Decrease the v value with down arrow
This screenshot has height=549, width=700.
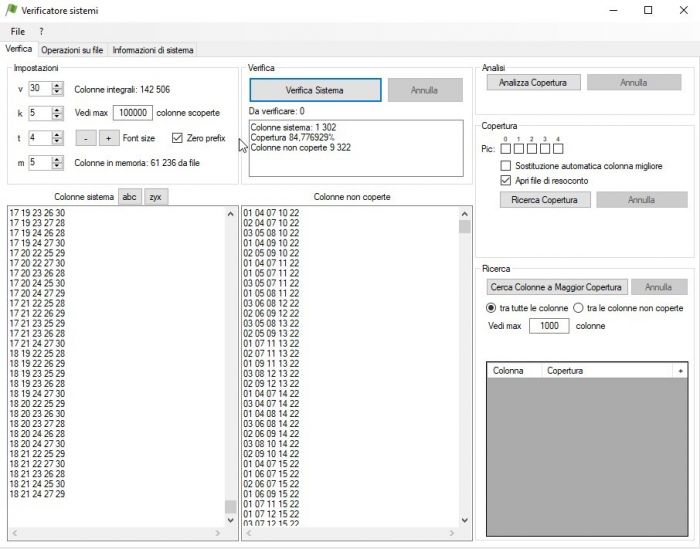pyautogui.click(x=57, y=92)
